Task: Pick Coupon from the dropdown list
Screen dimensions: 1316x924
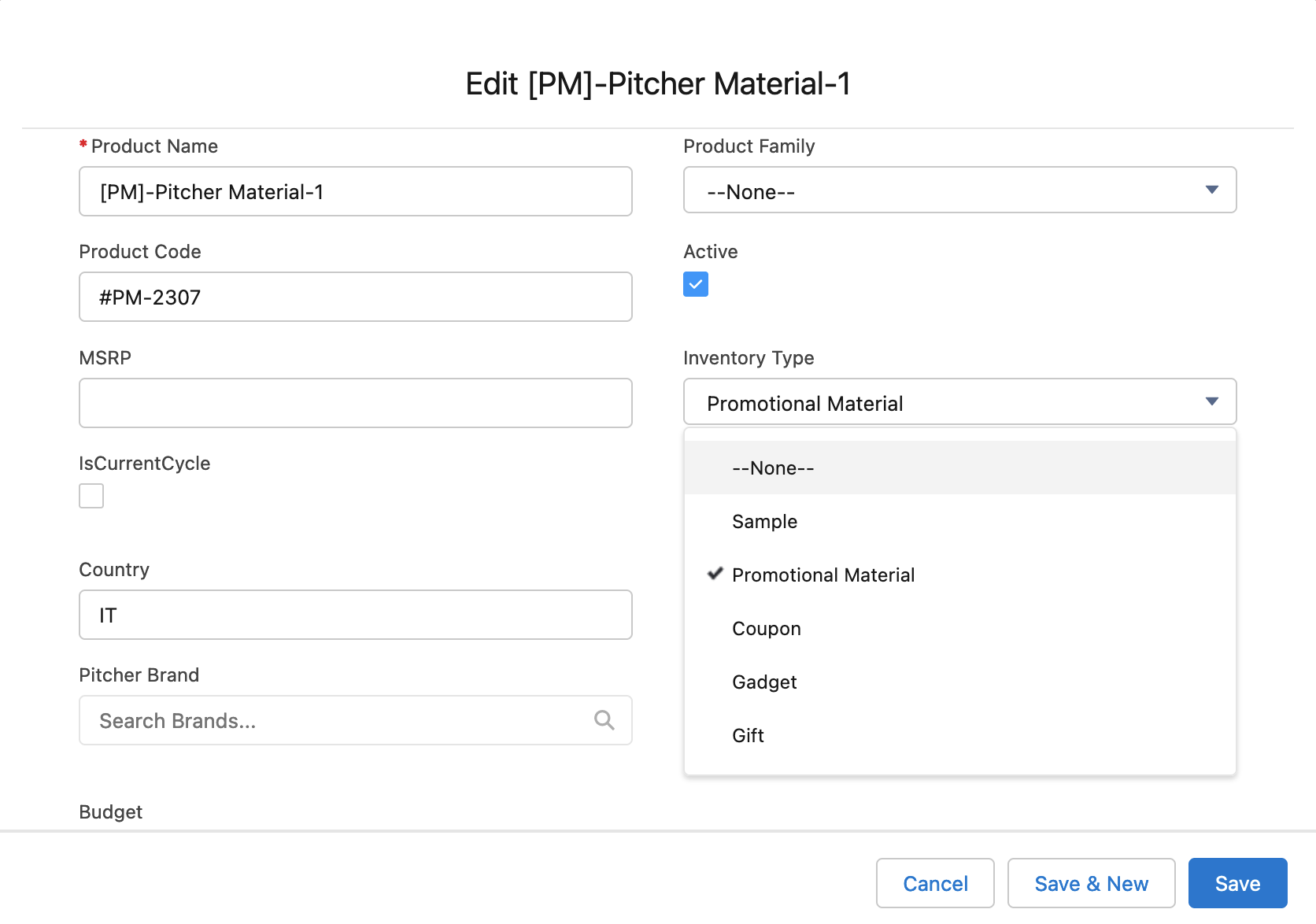Action: [766, 629]
